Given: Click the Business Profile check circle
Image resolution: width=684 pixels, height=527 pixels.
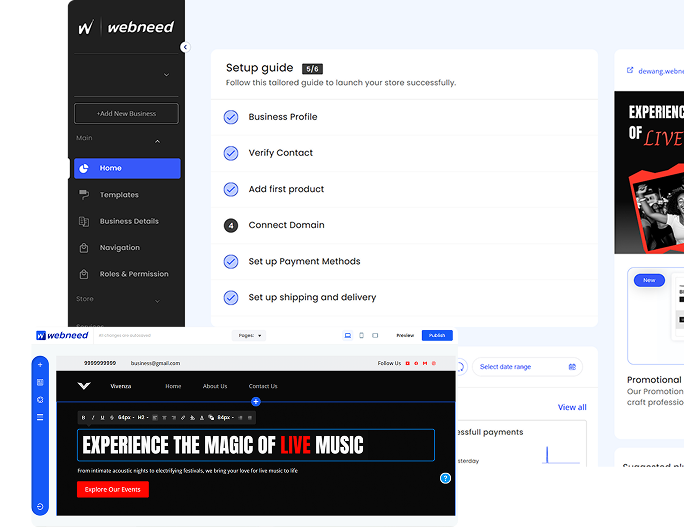Looking at the screenshot, I should click(x=231, y=117).
